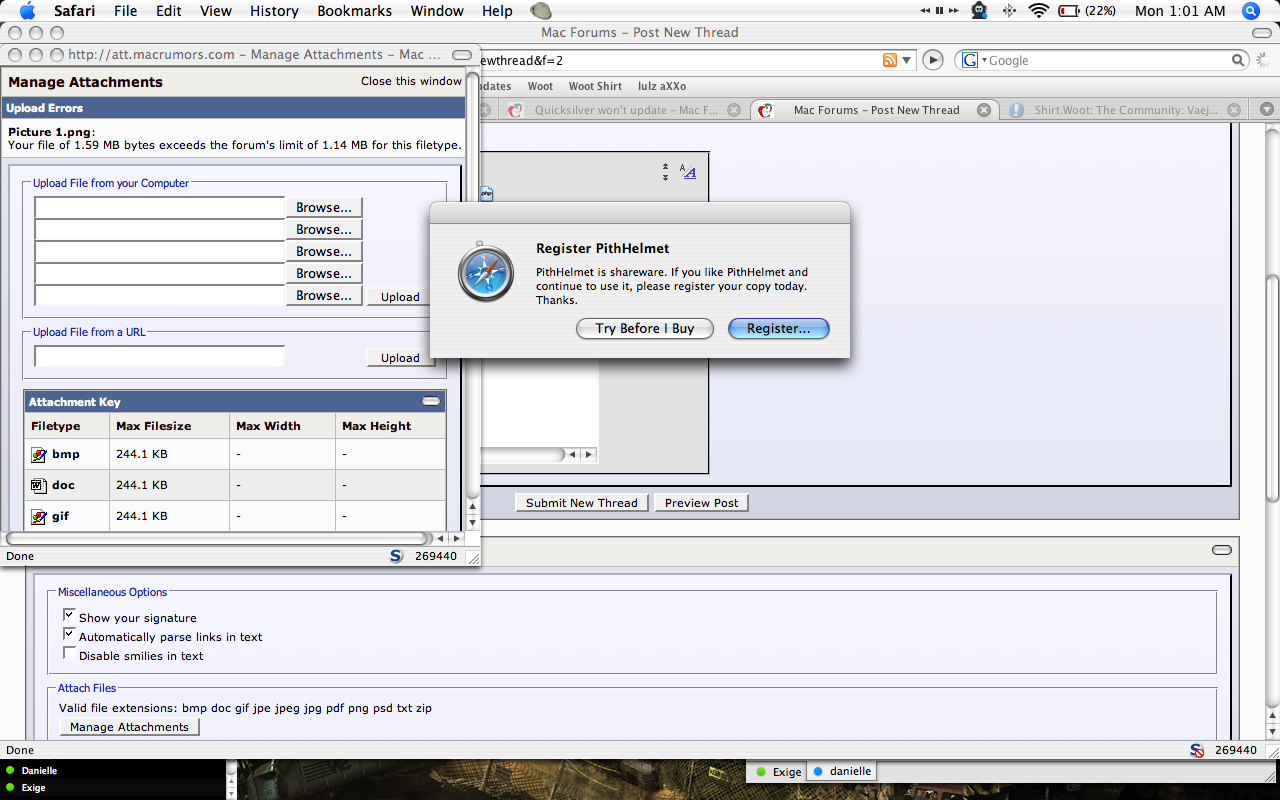The width and height of the screenshot is (1280, 800).
Task: Skip to next track in menu bar
Action: coord(955,11)
